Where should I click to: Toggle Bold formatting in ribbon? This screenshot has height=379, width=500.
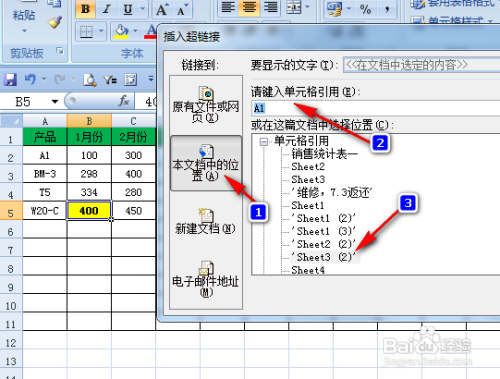[85, 9]
